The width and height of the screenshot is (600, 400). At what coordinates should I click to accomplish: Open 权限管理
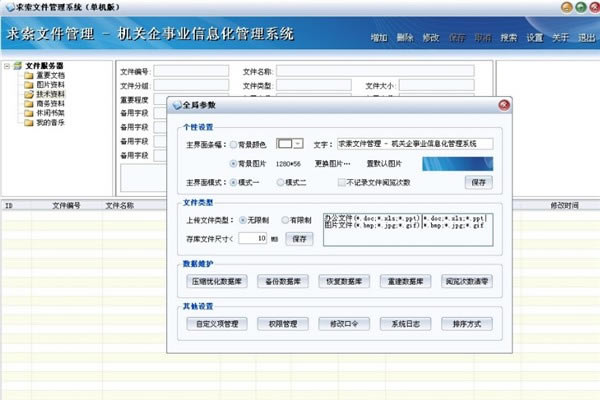click(283, 324)
